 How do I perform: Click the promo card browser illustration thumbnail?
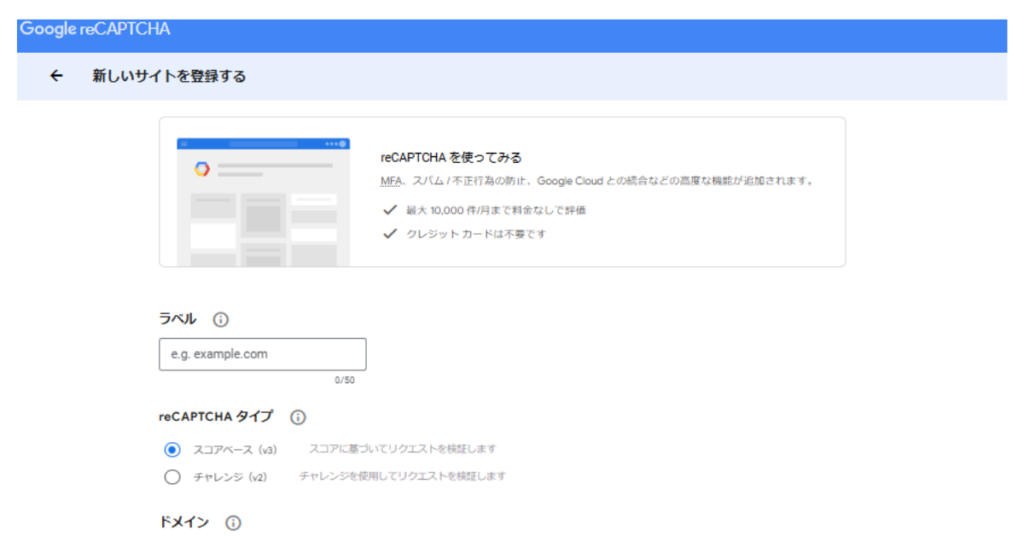pos(263,202)
